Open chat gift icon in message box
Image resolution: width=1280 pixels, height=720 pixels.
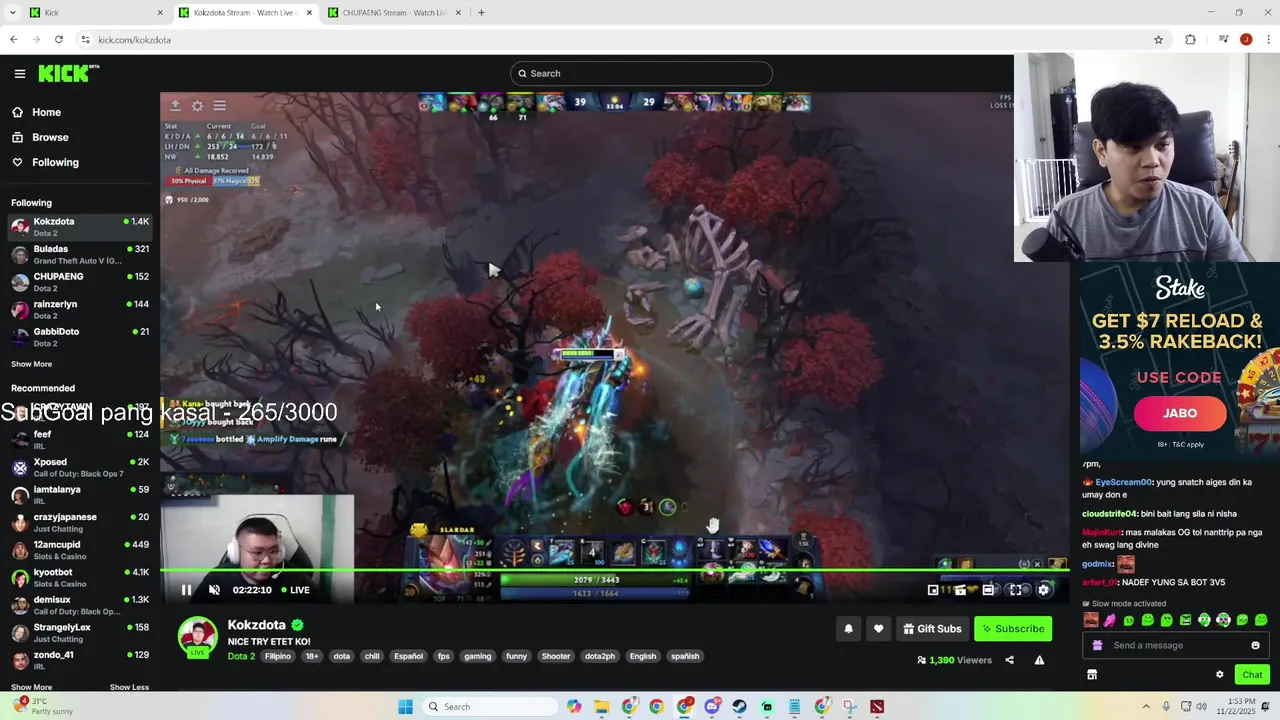click(1097, 645)
